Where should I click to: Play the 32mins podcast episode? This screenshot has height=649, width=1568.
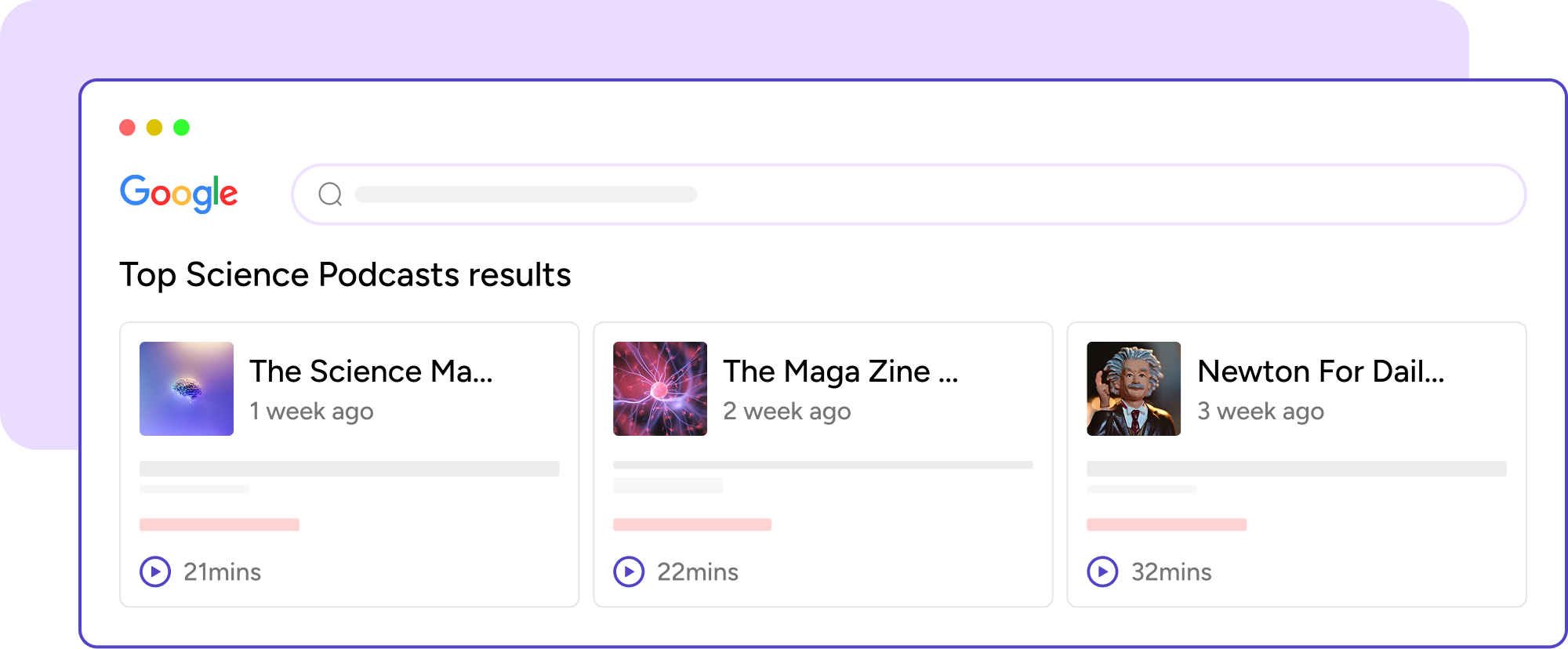click(1102, 571)
